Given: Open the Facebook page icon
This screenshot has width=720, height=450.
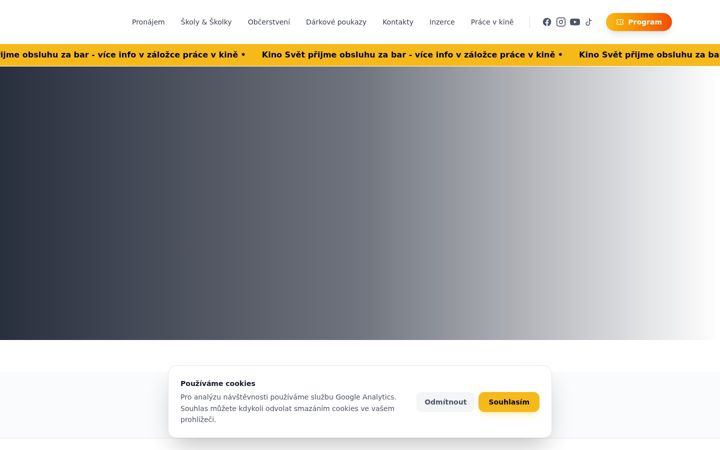Looking at the screenshot, I should pyautogui.click(x=546, y=22).
